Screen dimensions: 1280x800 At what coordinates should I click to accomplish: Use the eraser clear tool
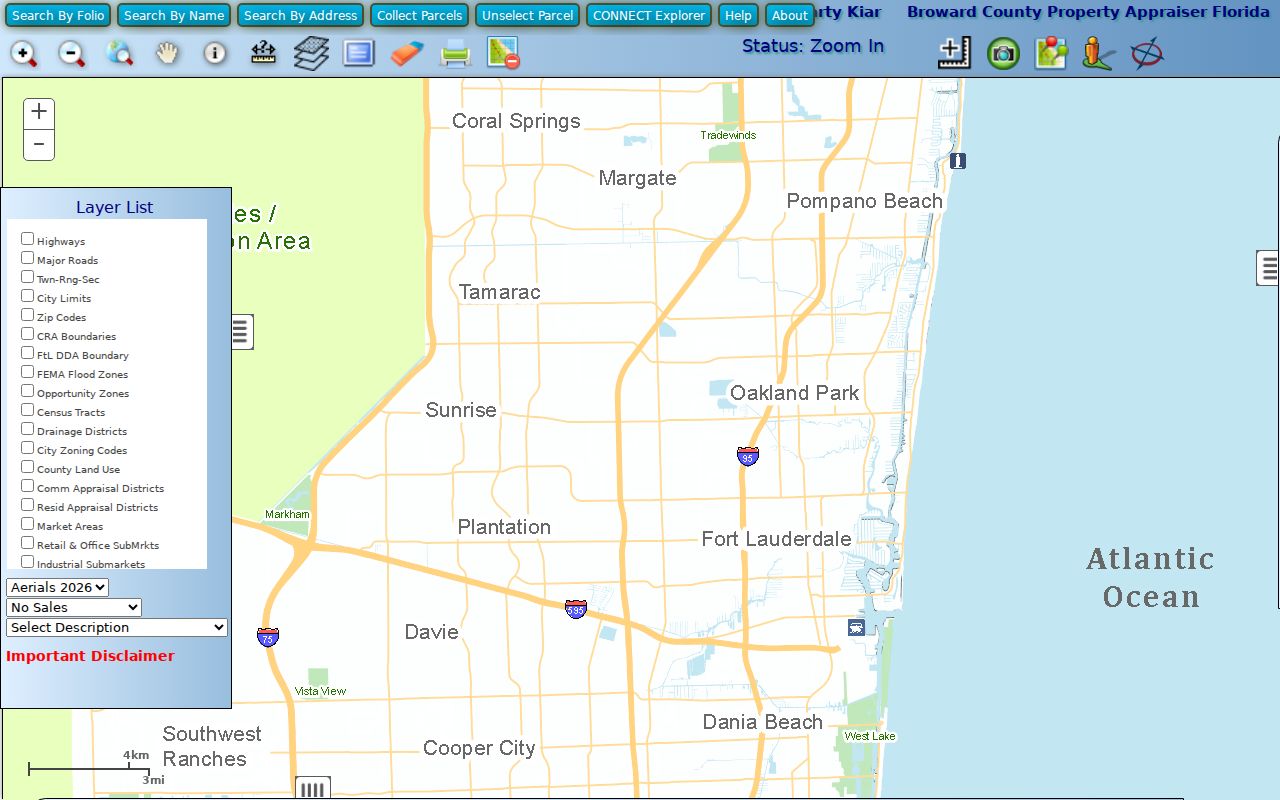coord(407,53)
